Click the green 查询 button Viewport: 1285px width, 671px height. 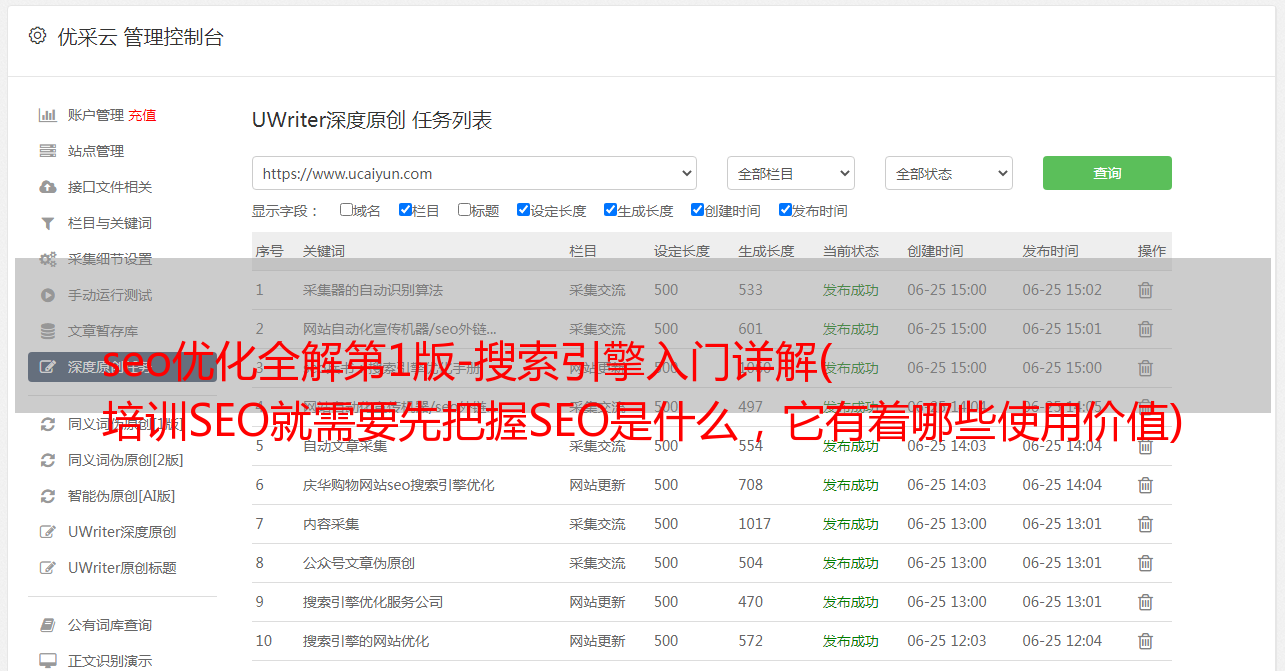1107,173
